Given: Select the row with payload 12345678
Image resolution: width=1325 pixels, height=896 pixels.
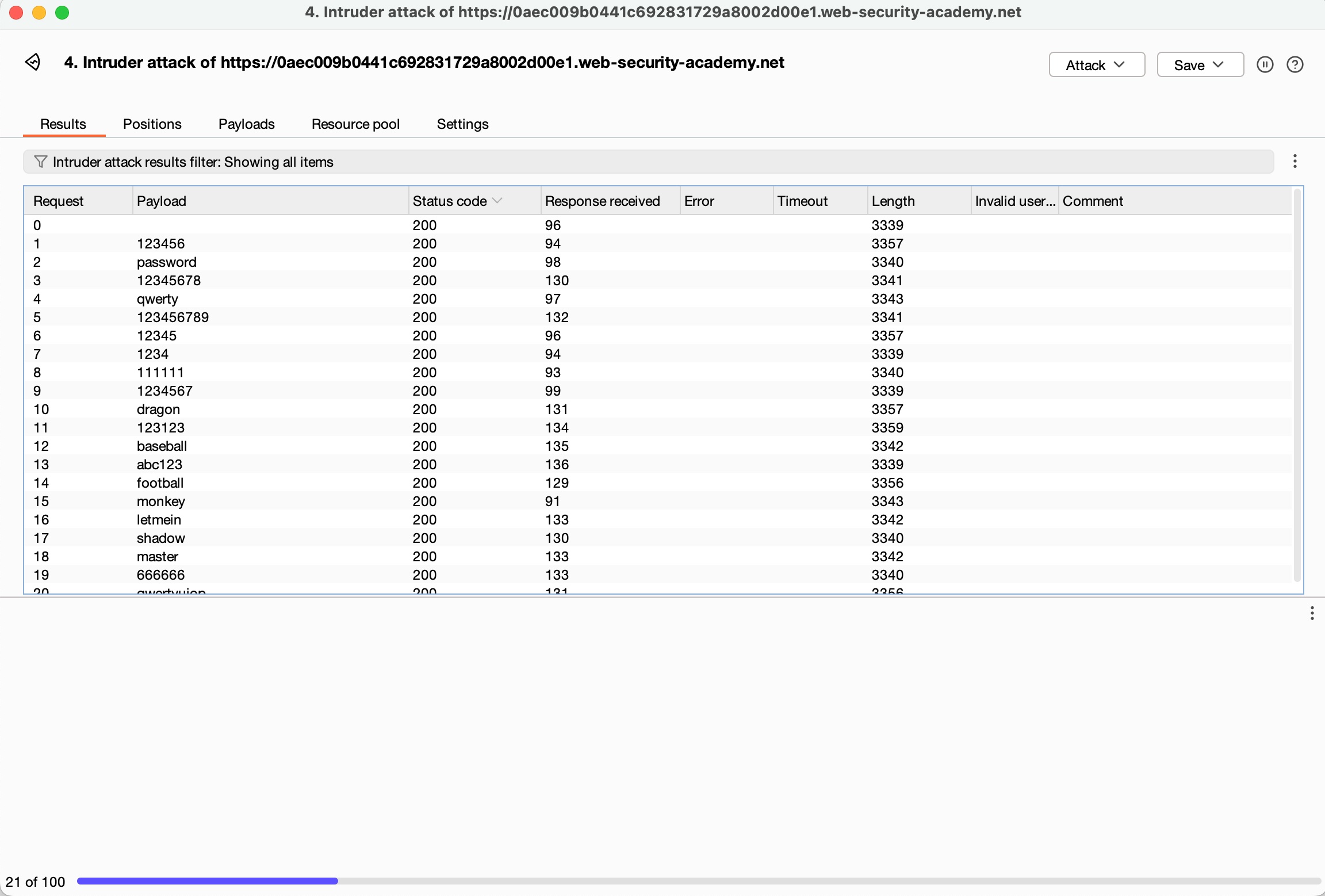Looking at the screenshot, I should [x=658, y=281].
